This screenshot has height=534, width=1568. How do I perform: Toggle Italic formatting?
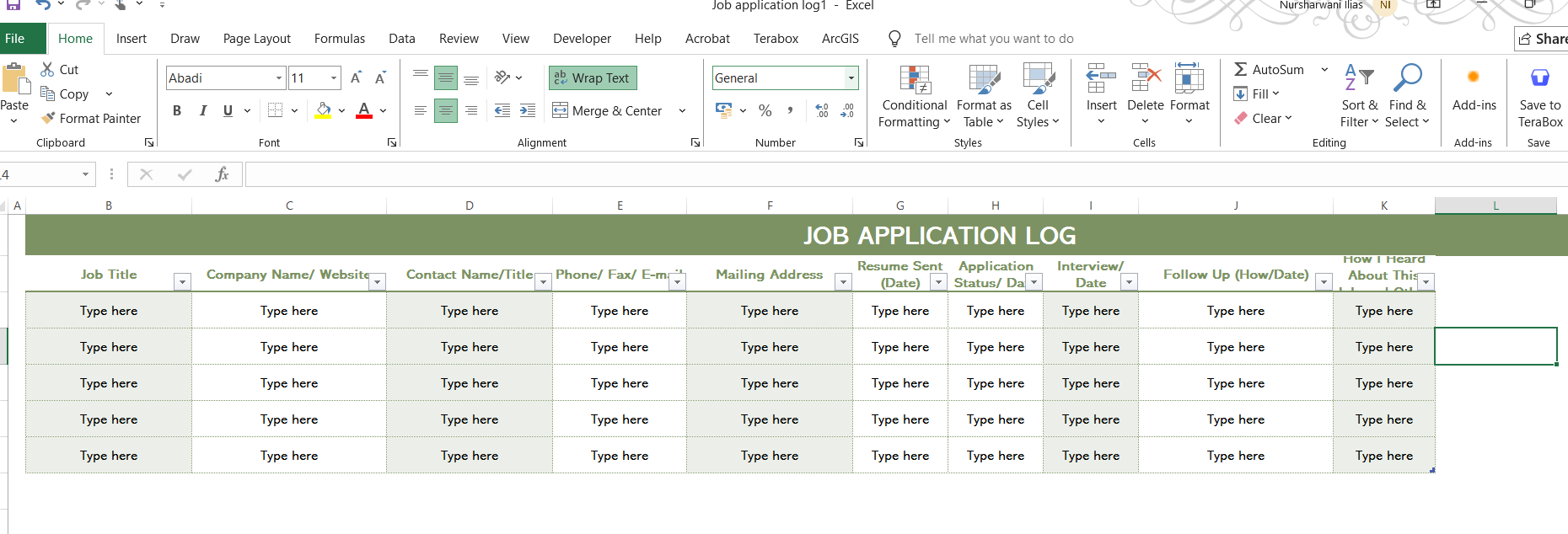point(202,110)
